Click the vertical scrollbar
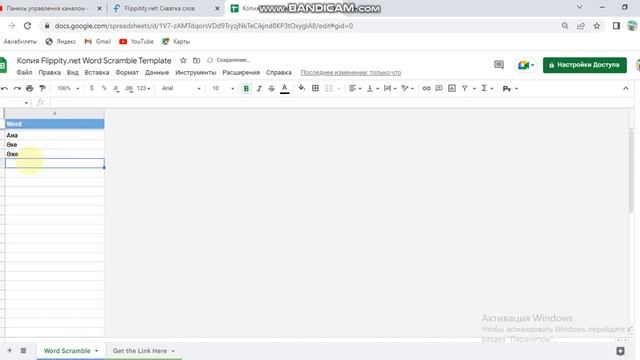Image resolution: width=640 pixels, height=360 pixels. [631, 171]
